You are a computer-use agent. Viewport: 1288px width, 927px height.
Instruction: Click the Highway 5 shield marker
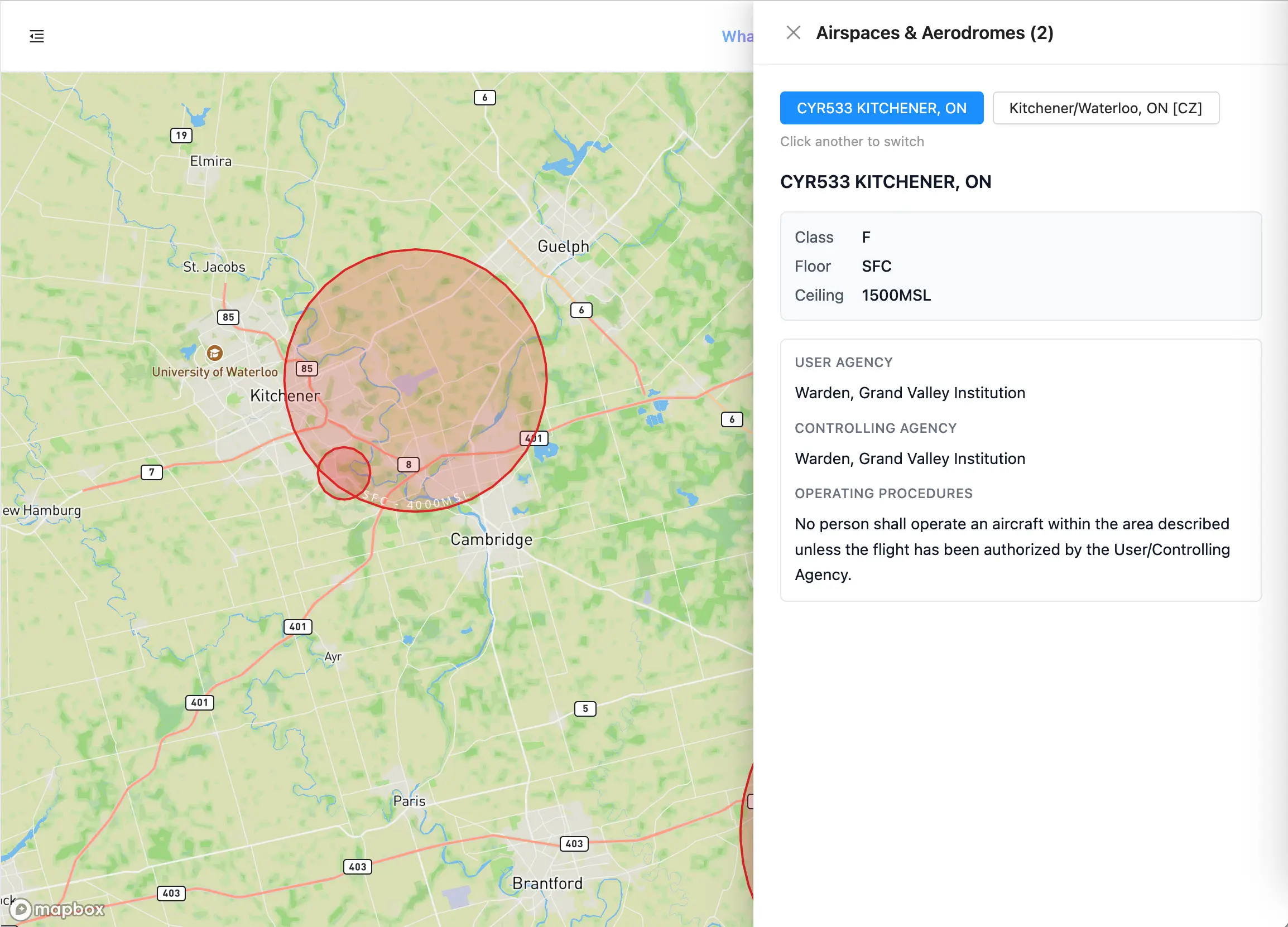tap(585, 708)
